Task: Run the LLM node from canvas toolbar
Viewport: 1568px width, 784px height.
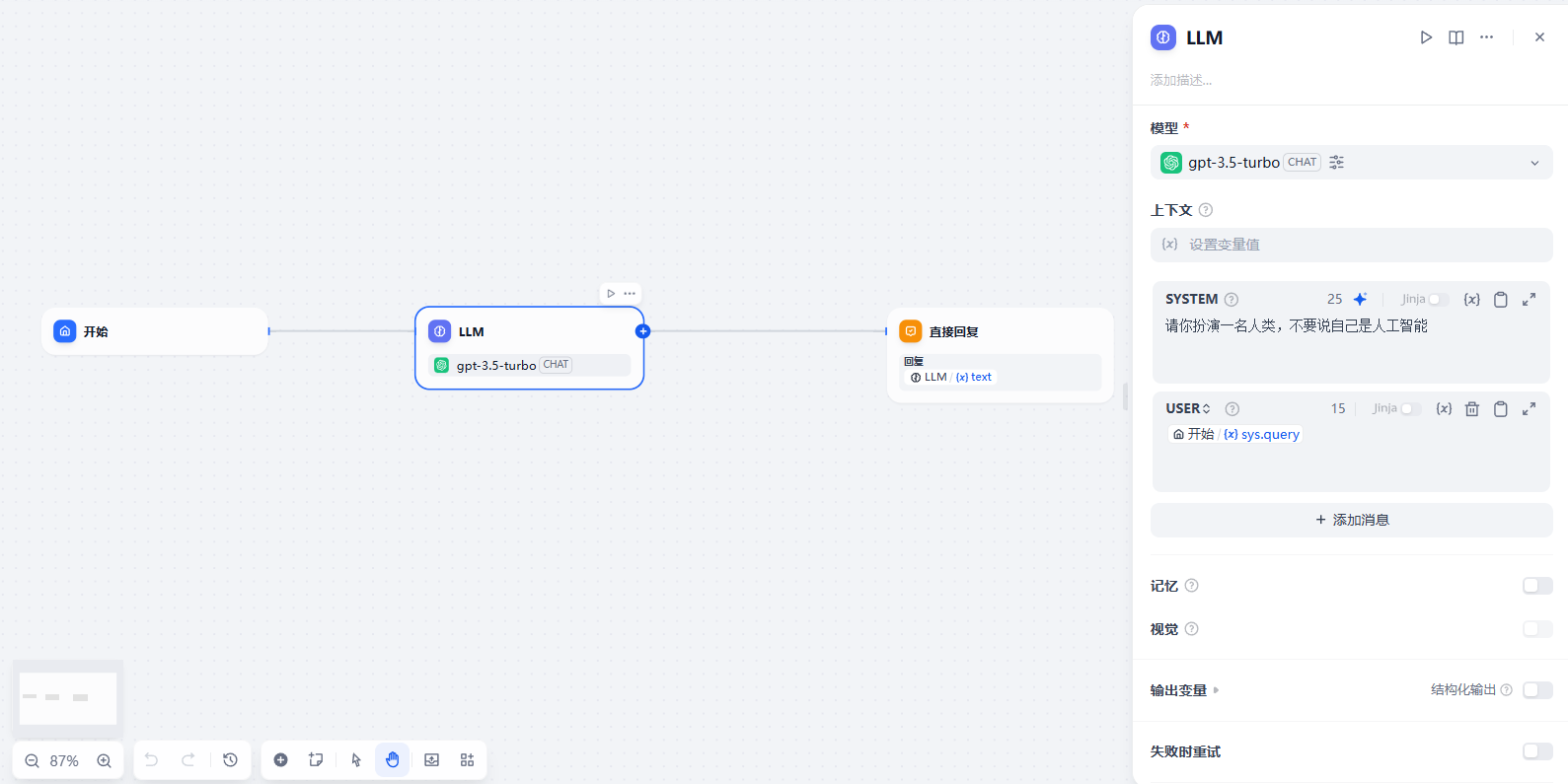Action: (611, 293)
